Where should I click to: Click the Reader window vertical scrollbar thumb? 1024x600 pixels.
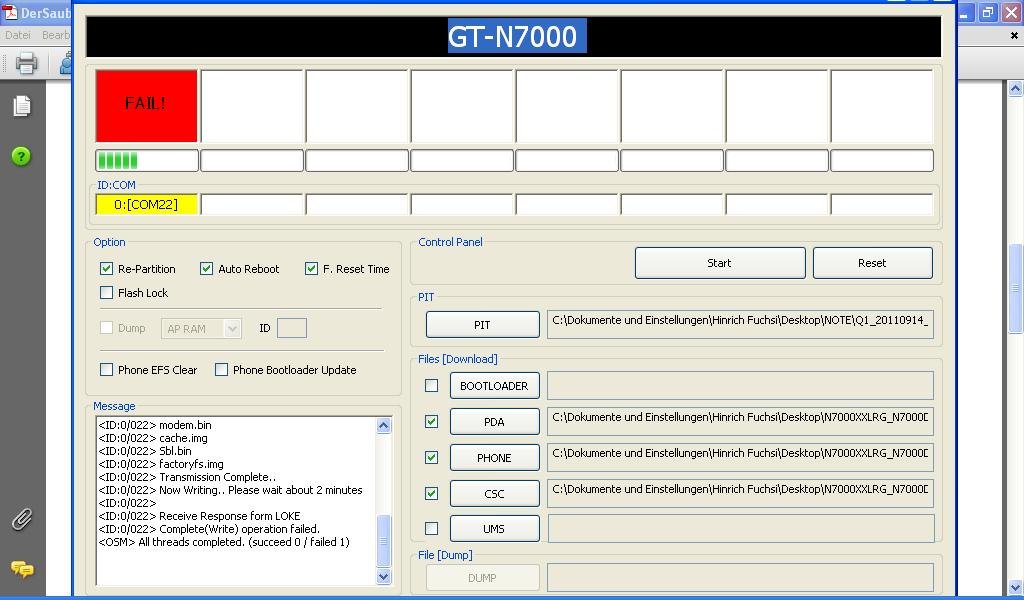[1015, 288]
